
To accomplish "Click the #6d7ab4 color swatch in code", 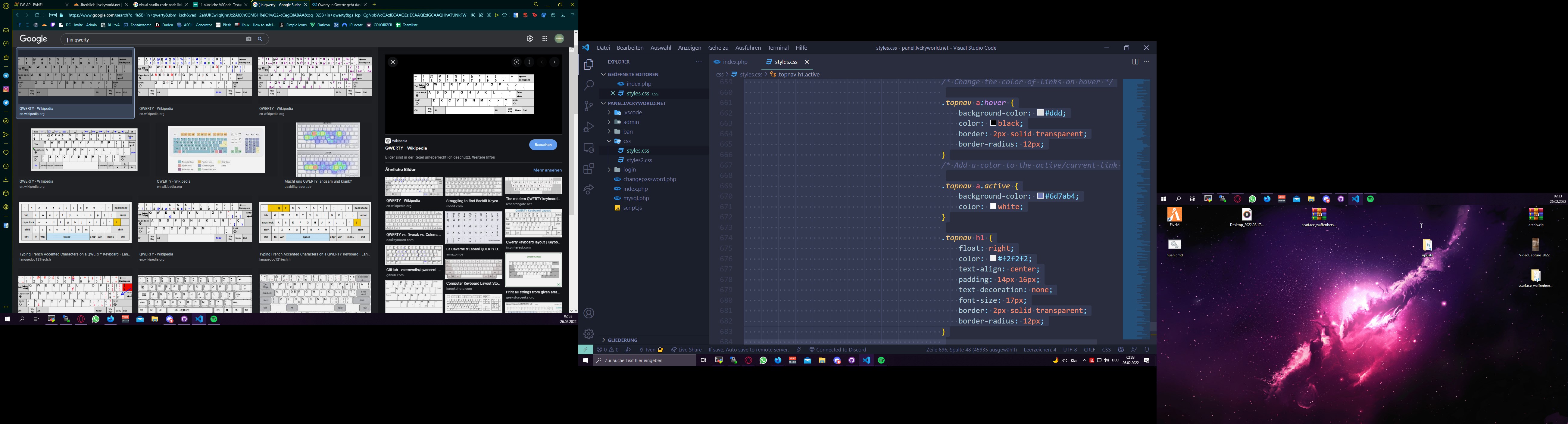I will [x=1040, y=197].
